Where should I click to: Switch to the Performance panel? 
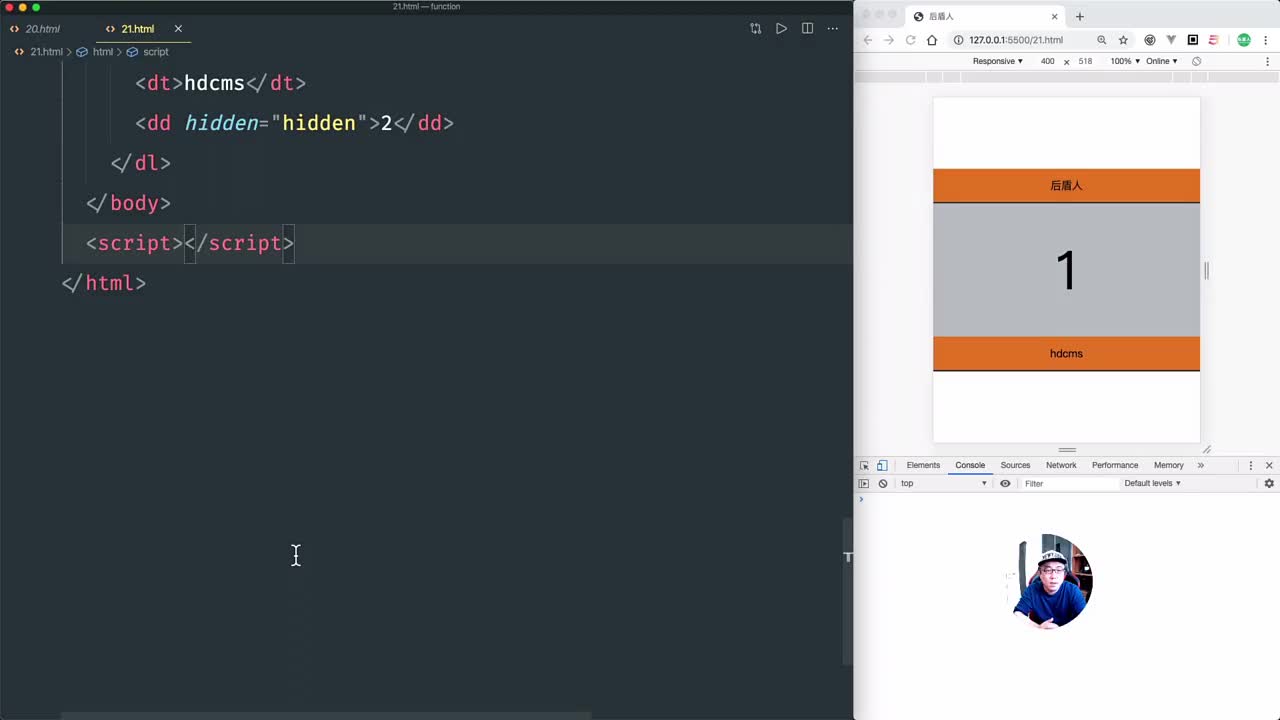point(1115,466)
